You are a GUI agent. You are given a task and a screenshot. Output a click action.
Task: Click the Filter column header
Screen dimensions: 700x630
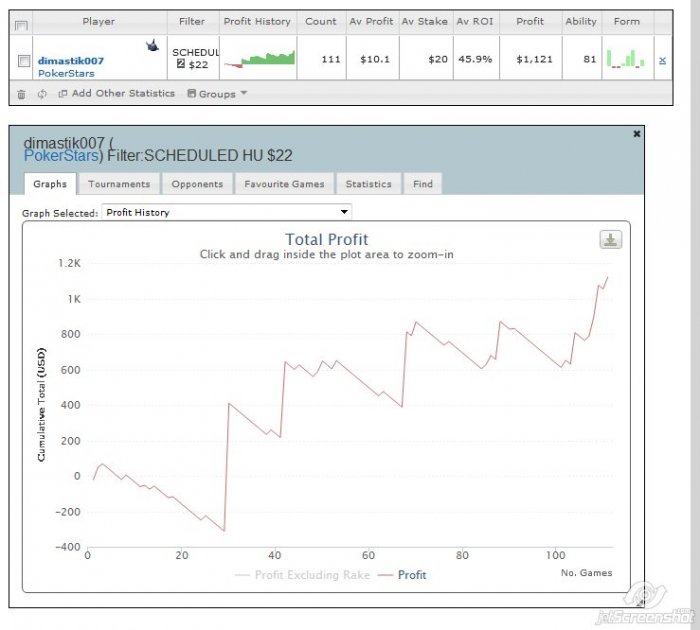pyautogui.click(x=192, y=21)
